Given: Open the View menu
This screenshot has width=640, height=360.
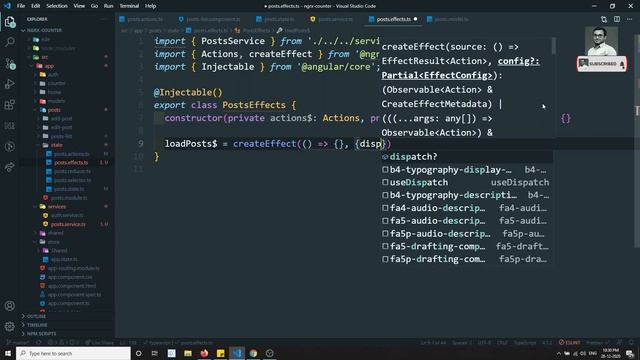Looking at the screenshot, I should [x=79, y=6].
